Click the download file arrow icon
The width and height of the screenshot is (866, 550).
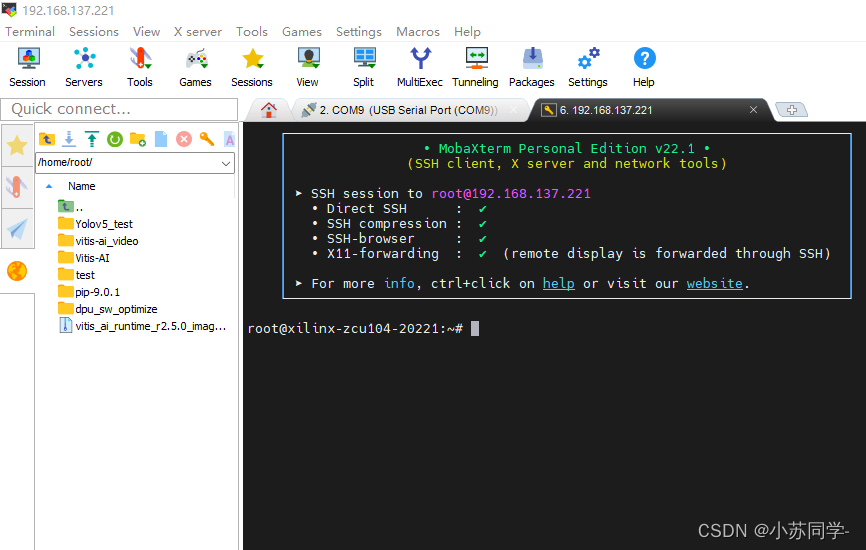pyautogui.click(x=69, y=139)
